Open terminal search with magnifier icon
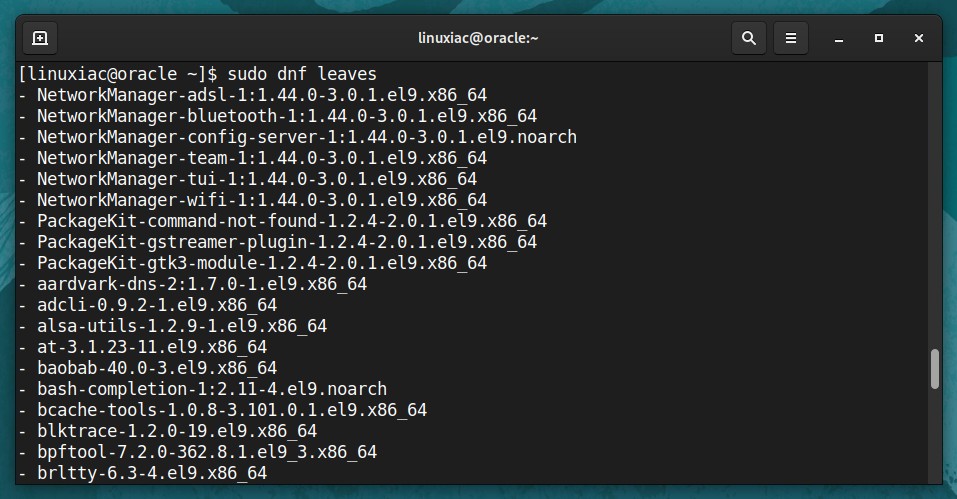Screen dimensions: 957x499 [749, 38]
